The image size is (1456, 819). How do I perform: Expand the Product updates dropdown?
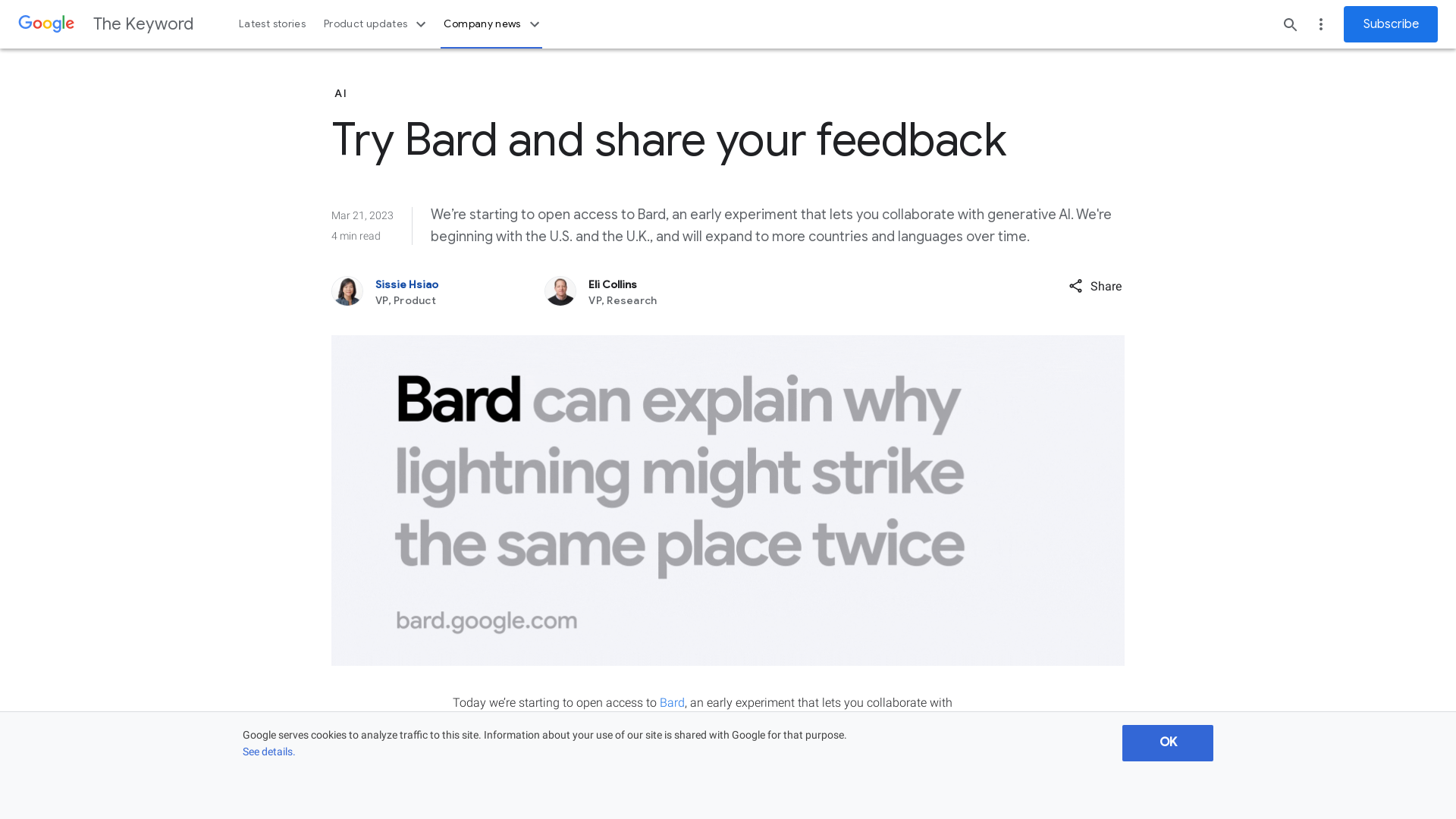click(374, 24)
